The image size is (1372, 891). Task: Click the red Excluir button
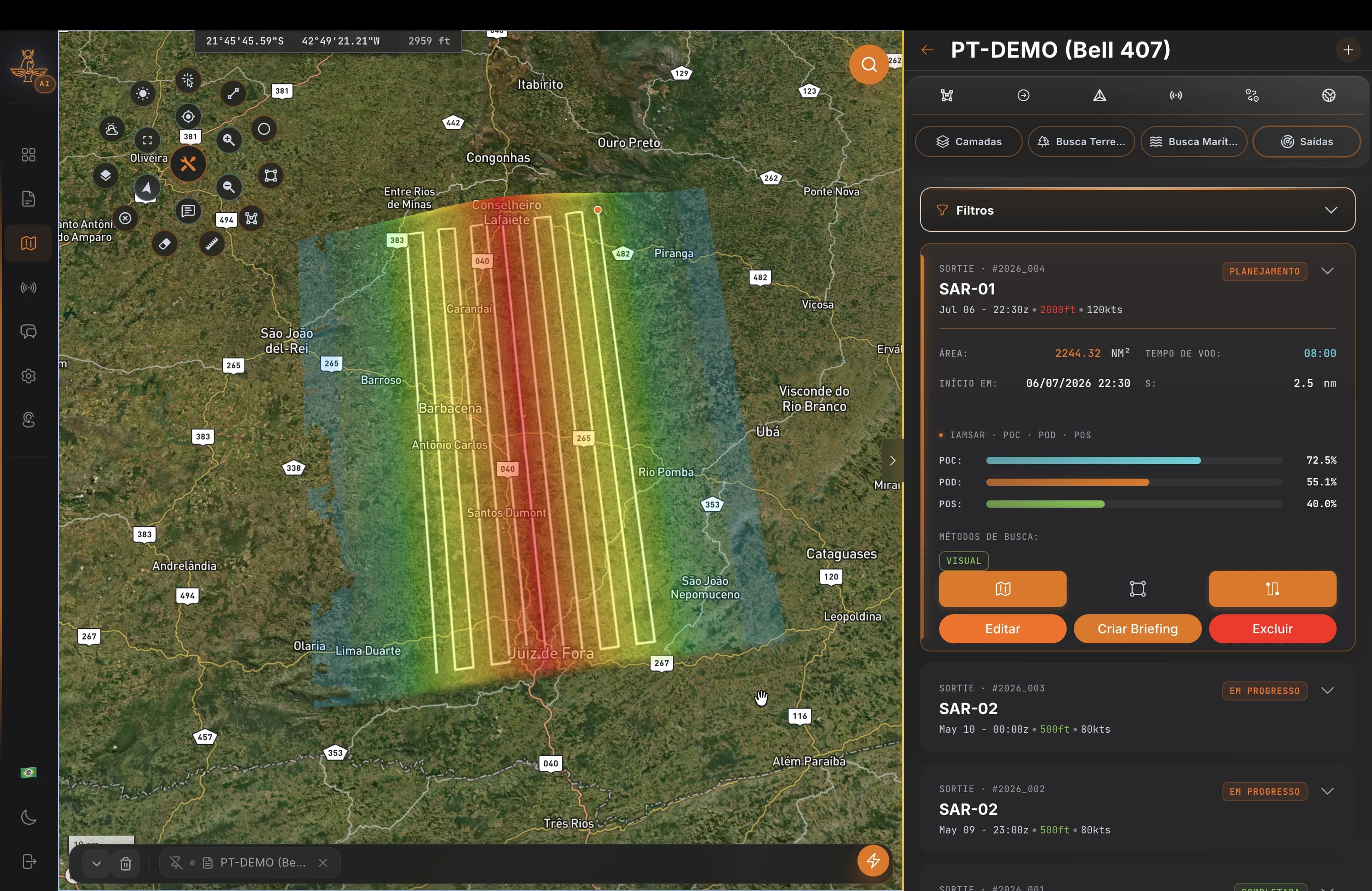coord(1272,629)
